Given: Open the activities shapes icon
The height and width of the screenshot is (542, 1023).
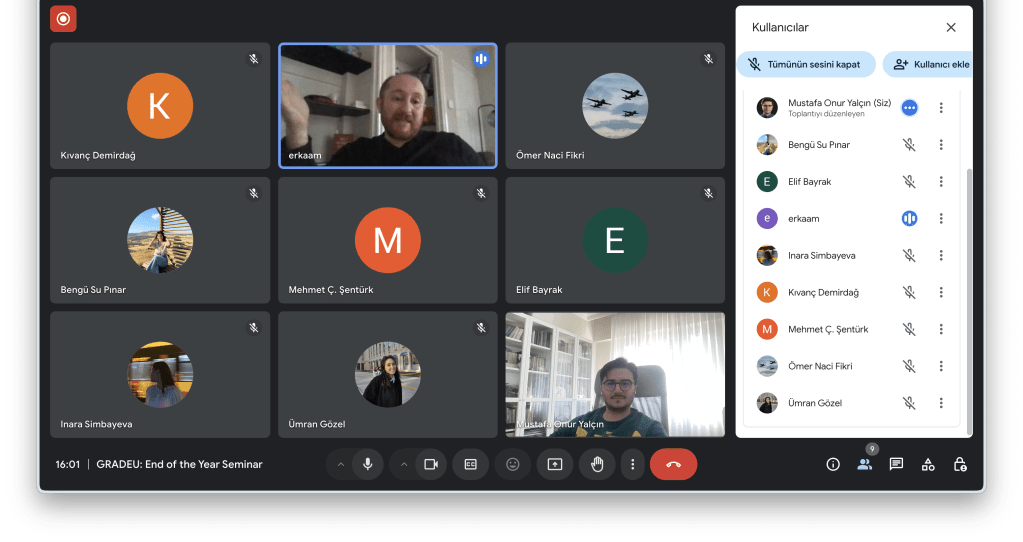Looking at the screenshot, I should click(x=928, y=464).
